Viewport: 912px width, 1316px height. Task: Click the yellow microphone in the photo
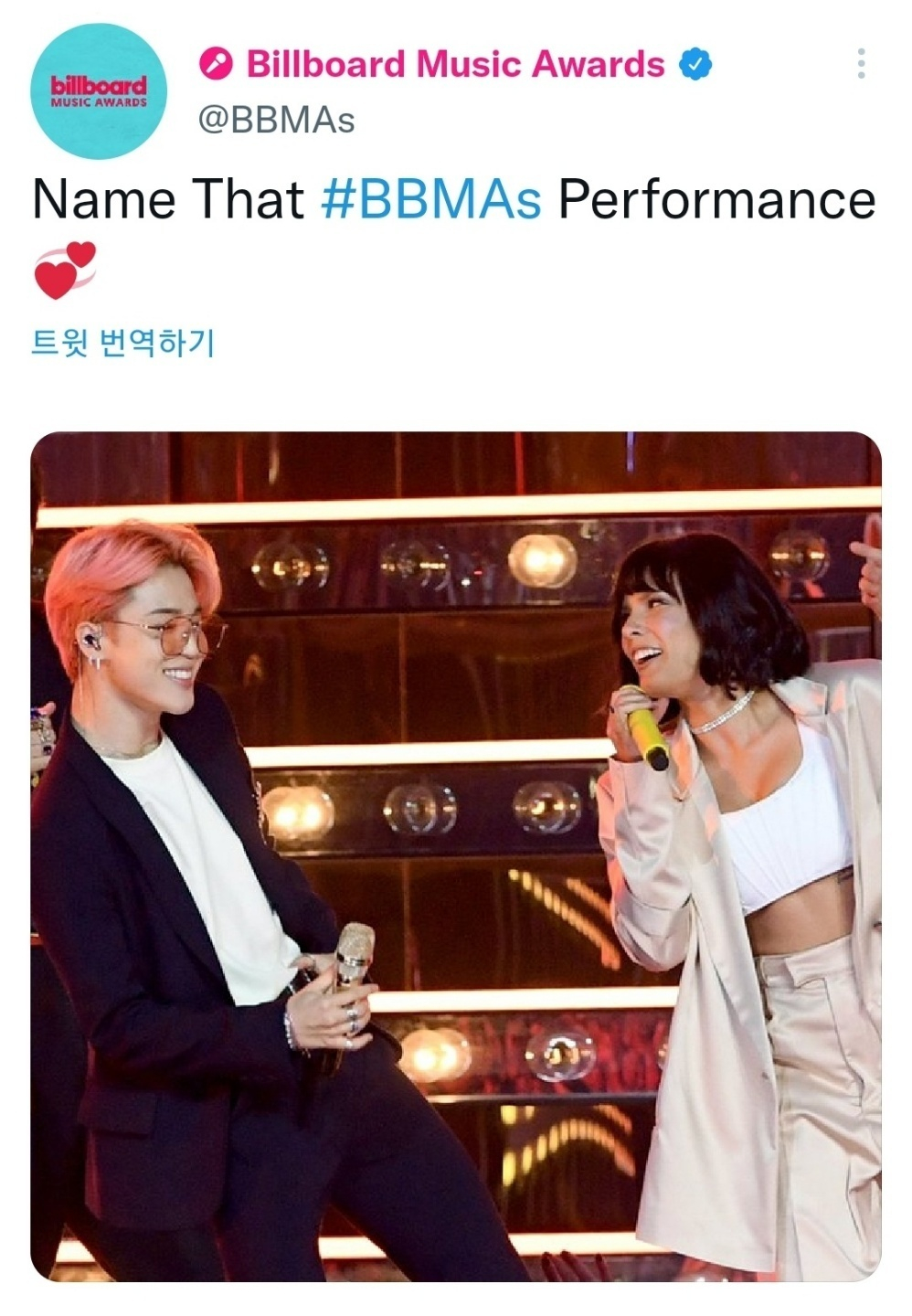[x=645, y=727]
